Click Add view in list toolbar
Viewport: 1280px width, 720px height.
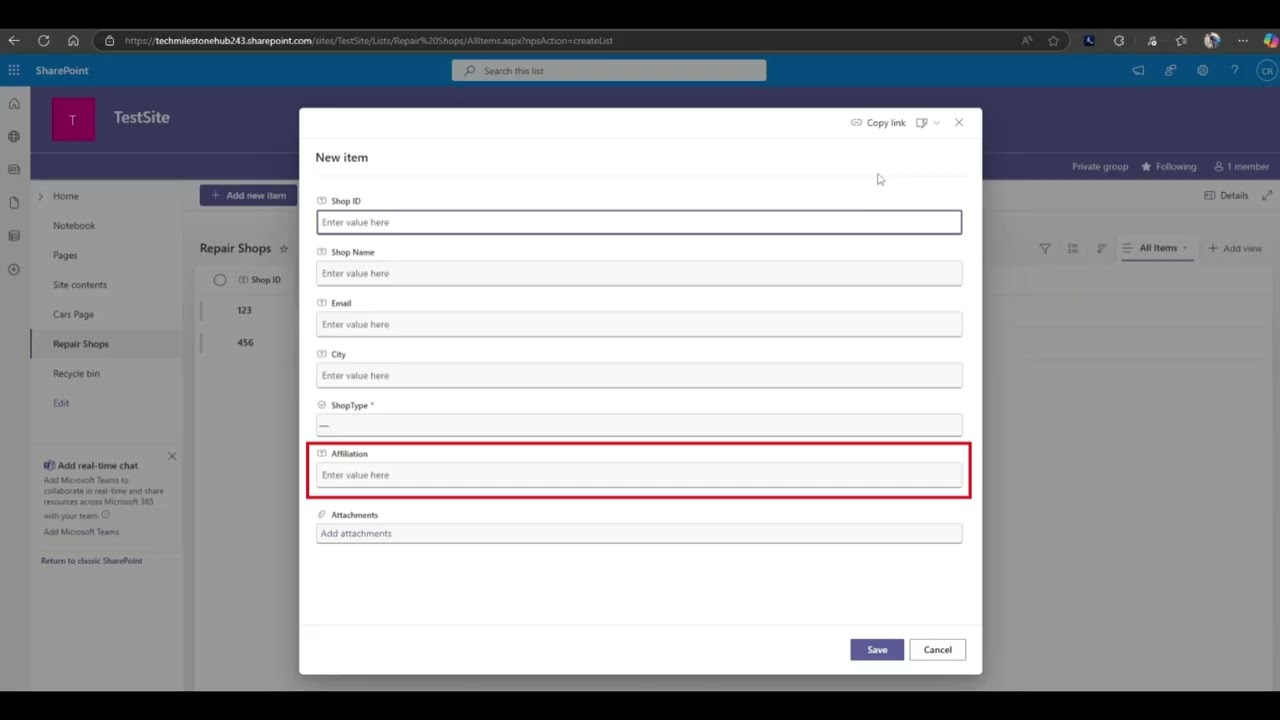coord(1235,248)
